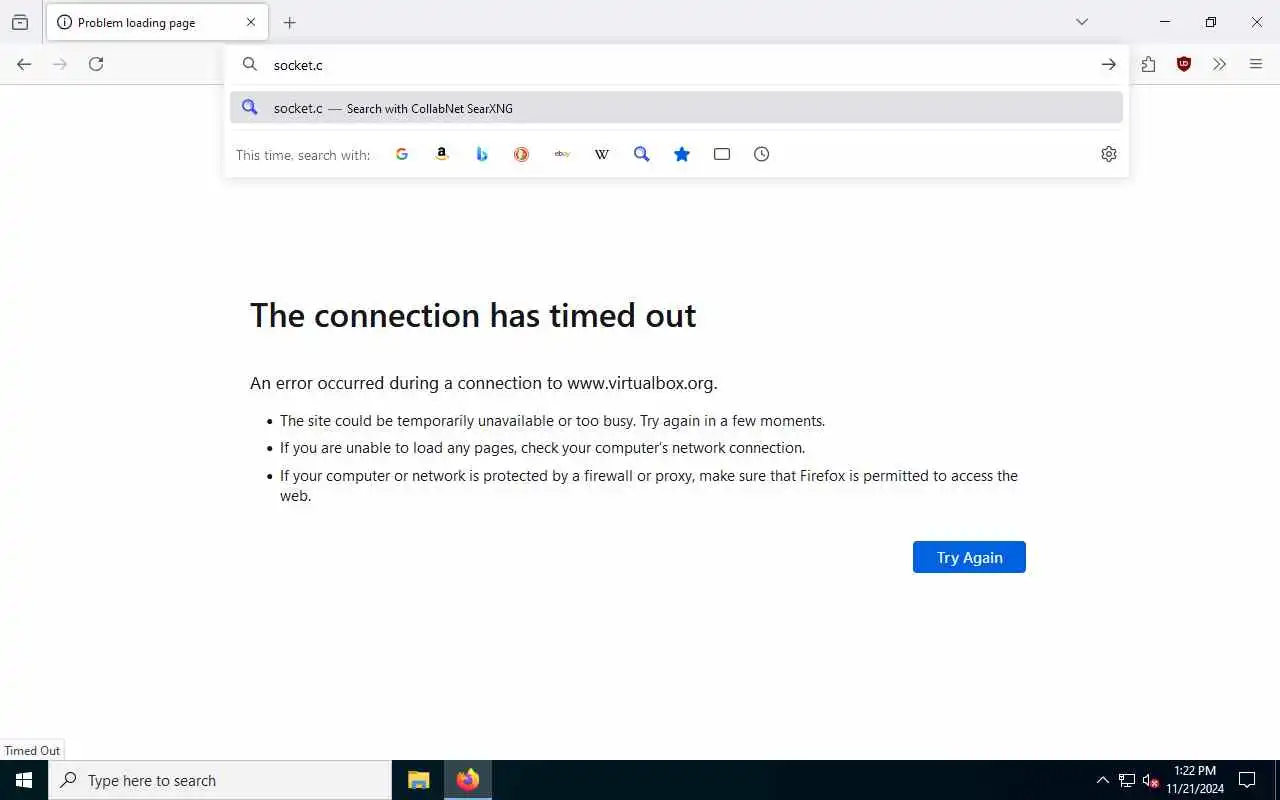Search with Bing icon
The width and height of the screenshot is (1280, 800).
coord(482,154)
